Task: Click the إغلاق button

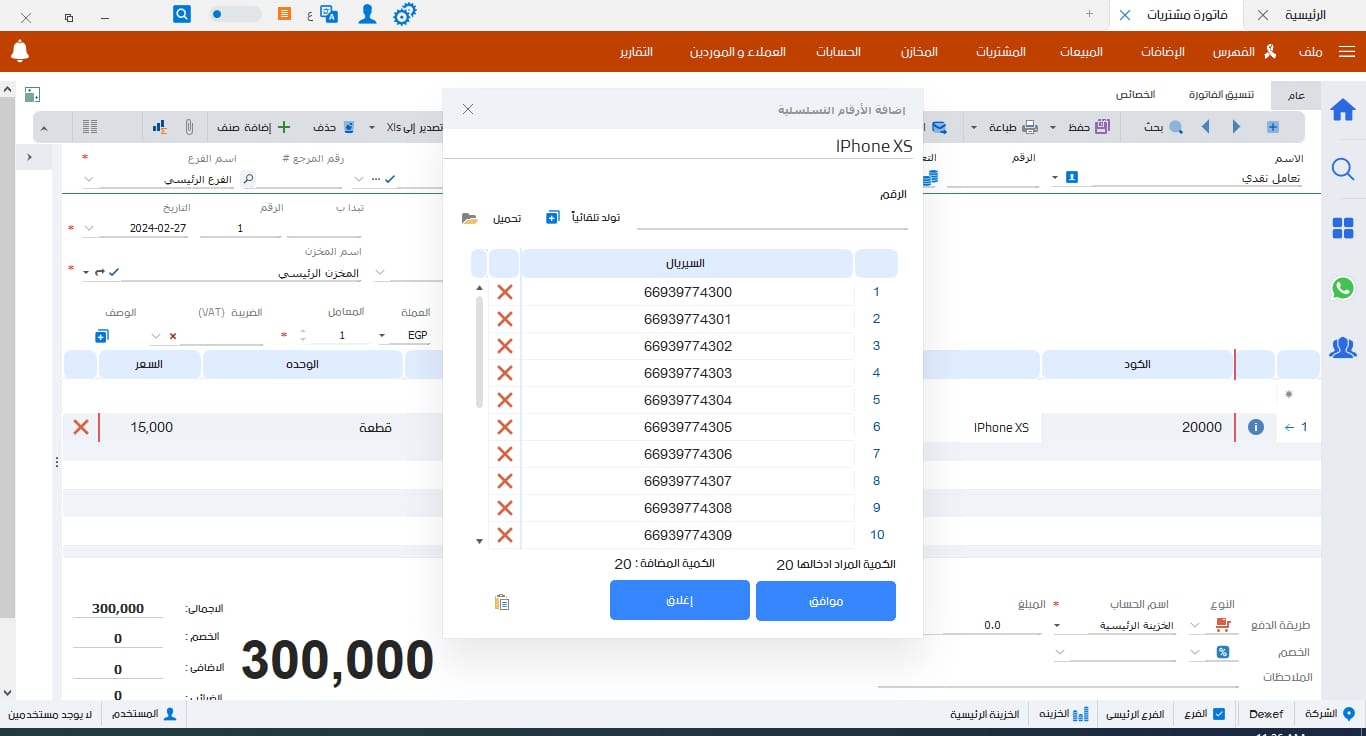Action: (x=680, y=601)
